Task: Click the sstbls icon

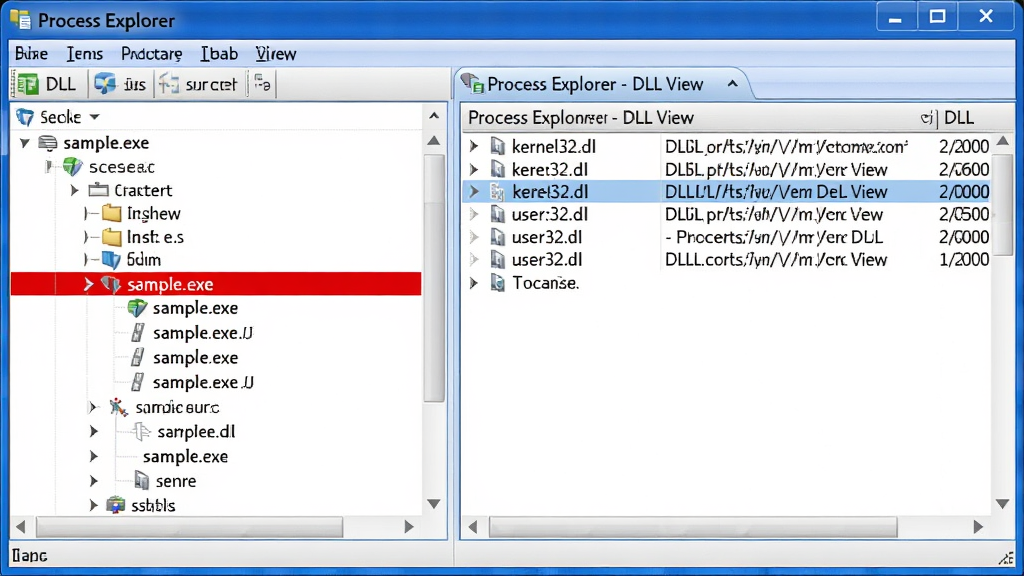Action: tap(116, 505)
